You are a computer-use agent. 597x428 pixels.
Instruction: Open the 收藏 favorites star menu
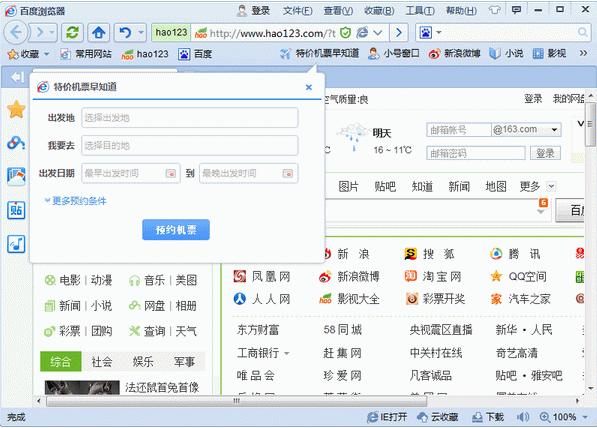coord(28,54)
